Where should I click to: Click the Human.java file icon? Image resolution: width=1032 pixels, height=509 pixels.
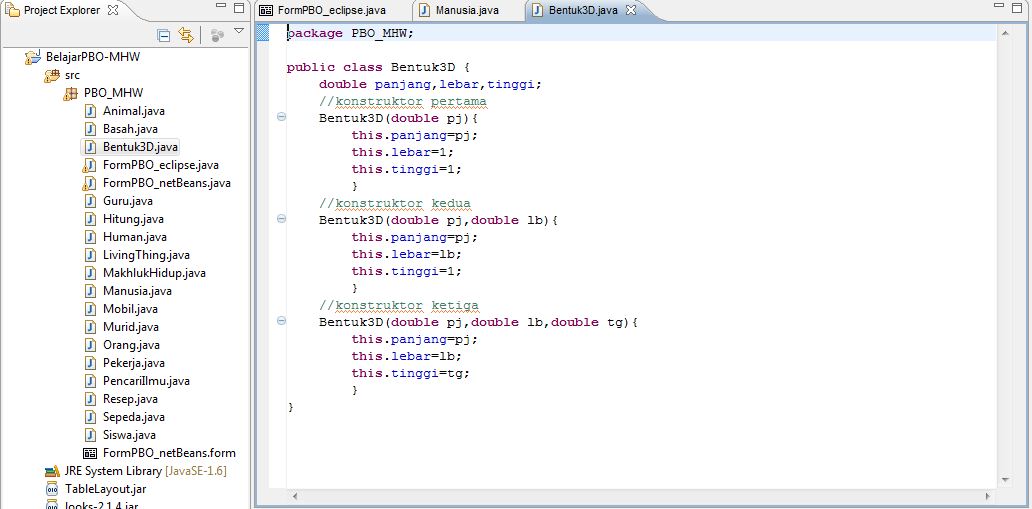[91, 237]
